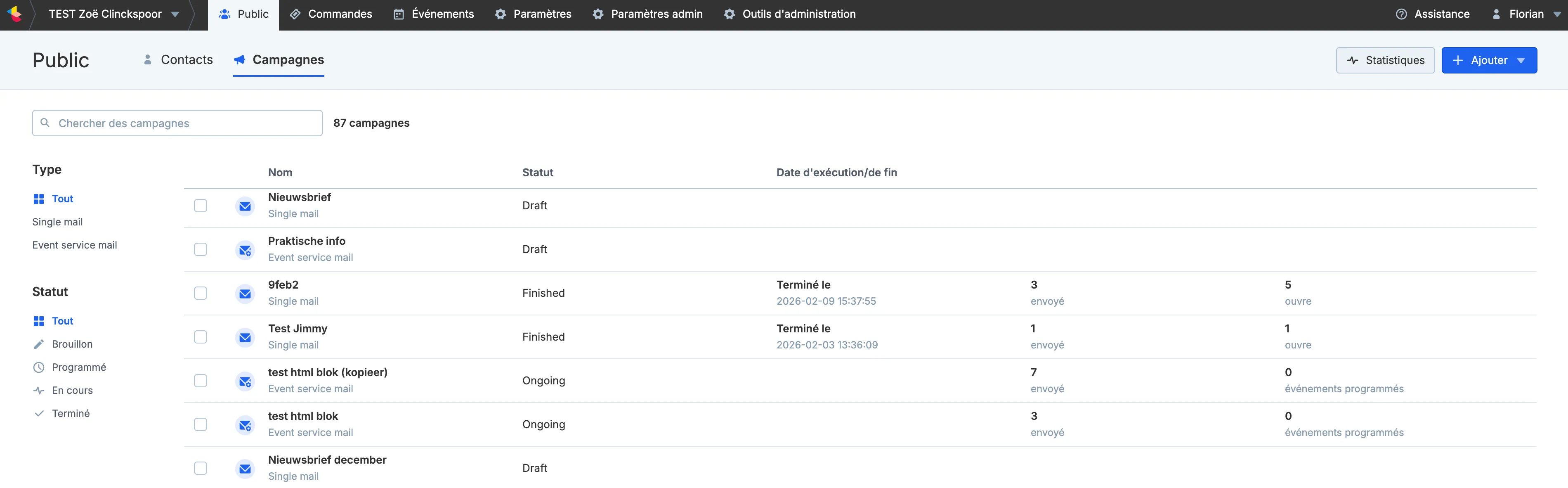Filter by Event service mail type
The height and width of the screenshot is (488, 1568).
(x=74, y=245)
